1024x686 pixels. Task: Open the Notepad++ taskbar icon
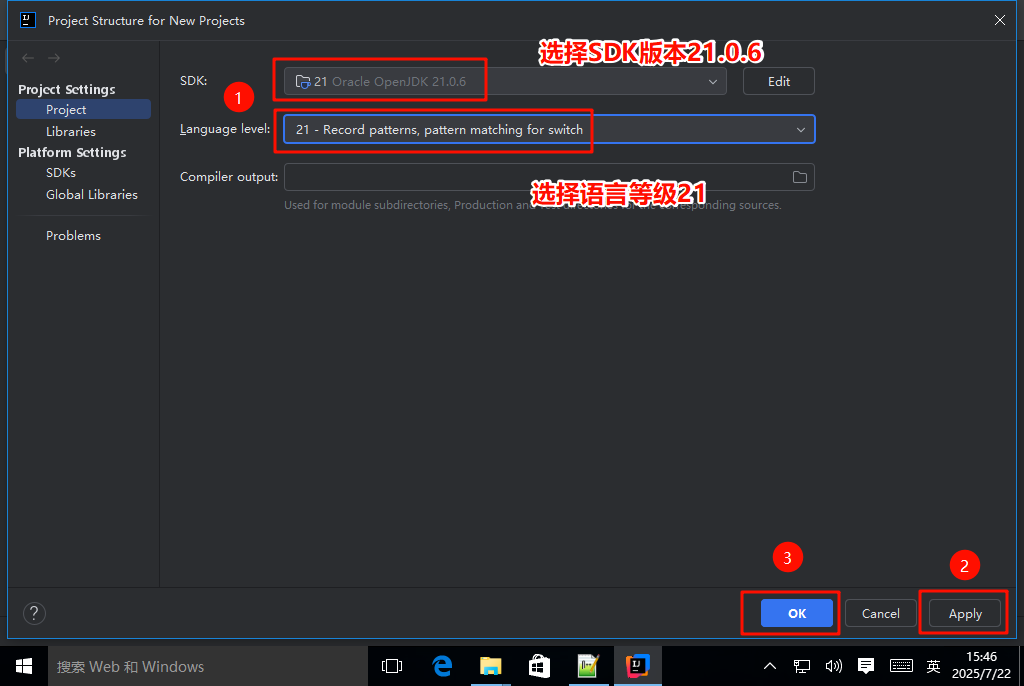pyautogui.click(x=588, y=666)
